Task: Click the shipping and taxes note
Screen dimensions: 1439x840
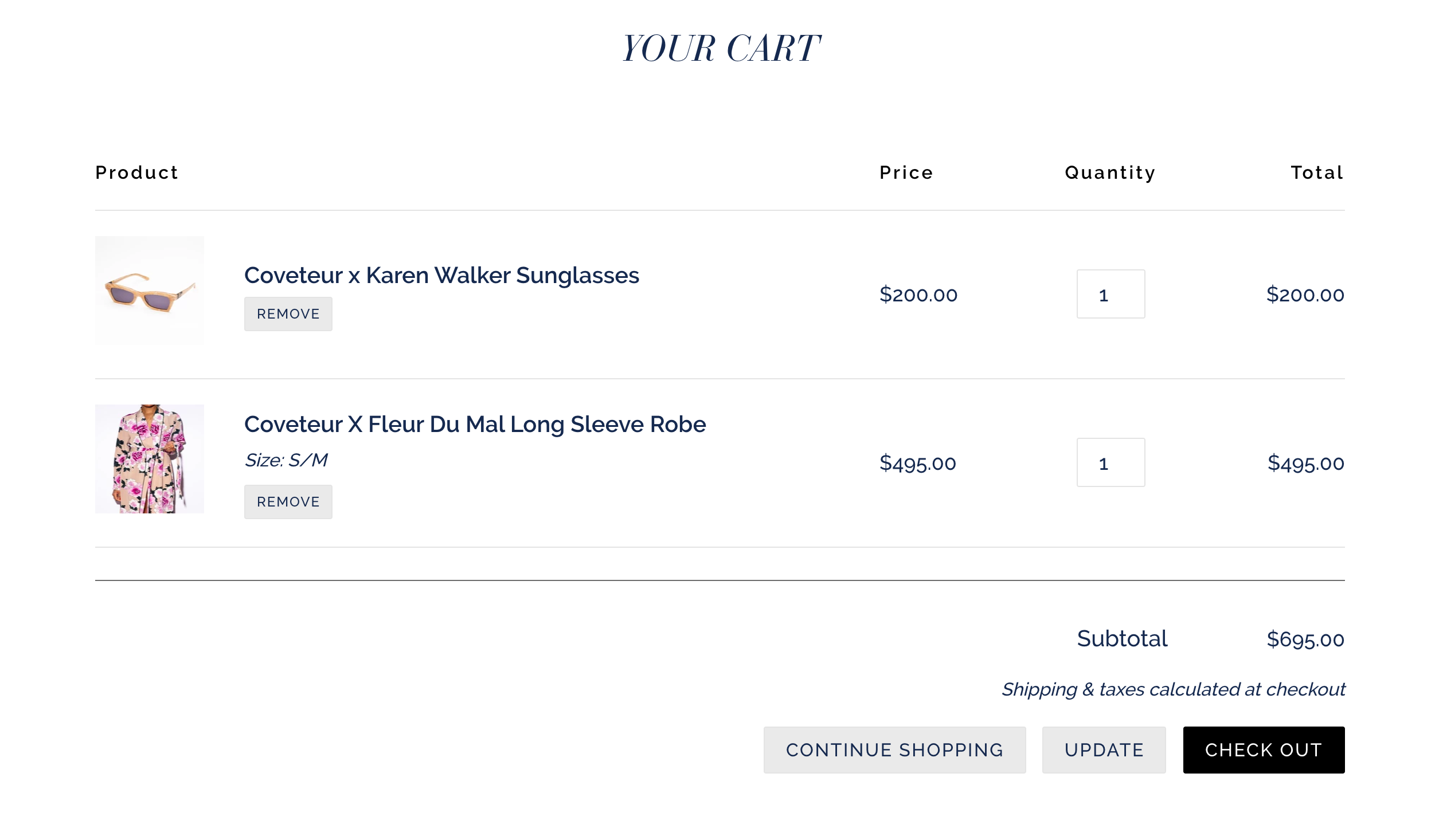Action: tap(1173, 689)
